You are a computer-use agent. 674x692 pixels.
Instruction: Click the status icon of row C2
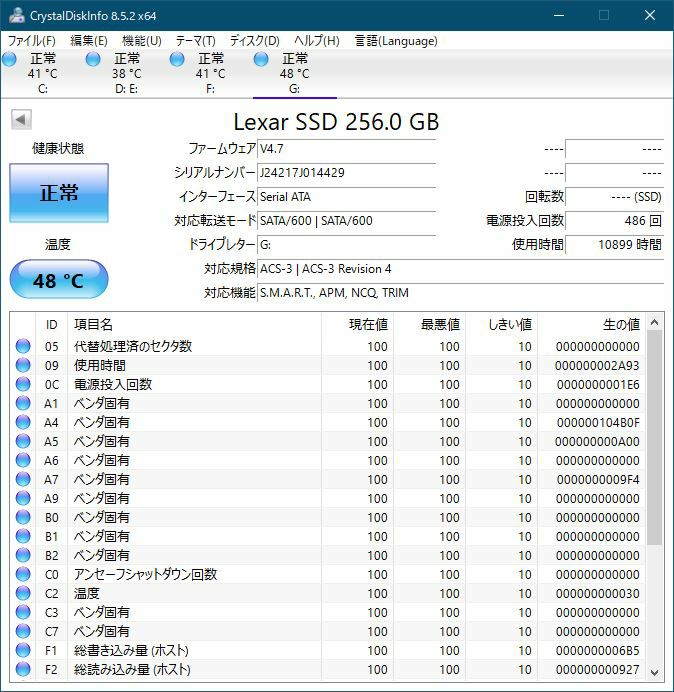23,593
